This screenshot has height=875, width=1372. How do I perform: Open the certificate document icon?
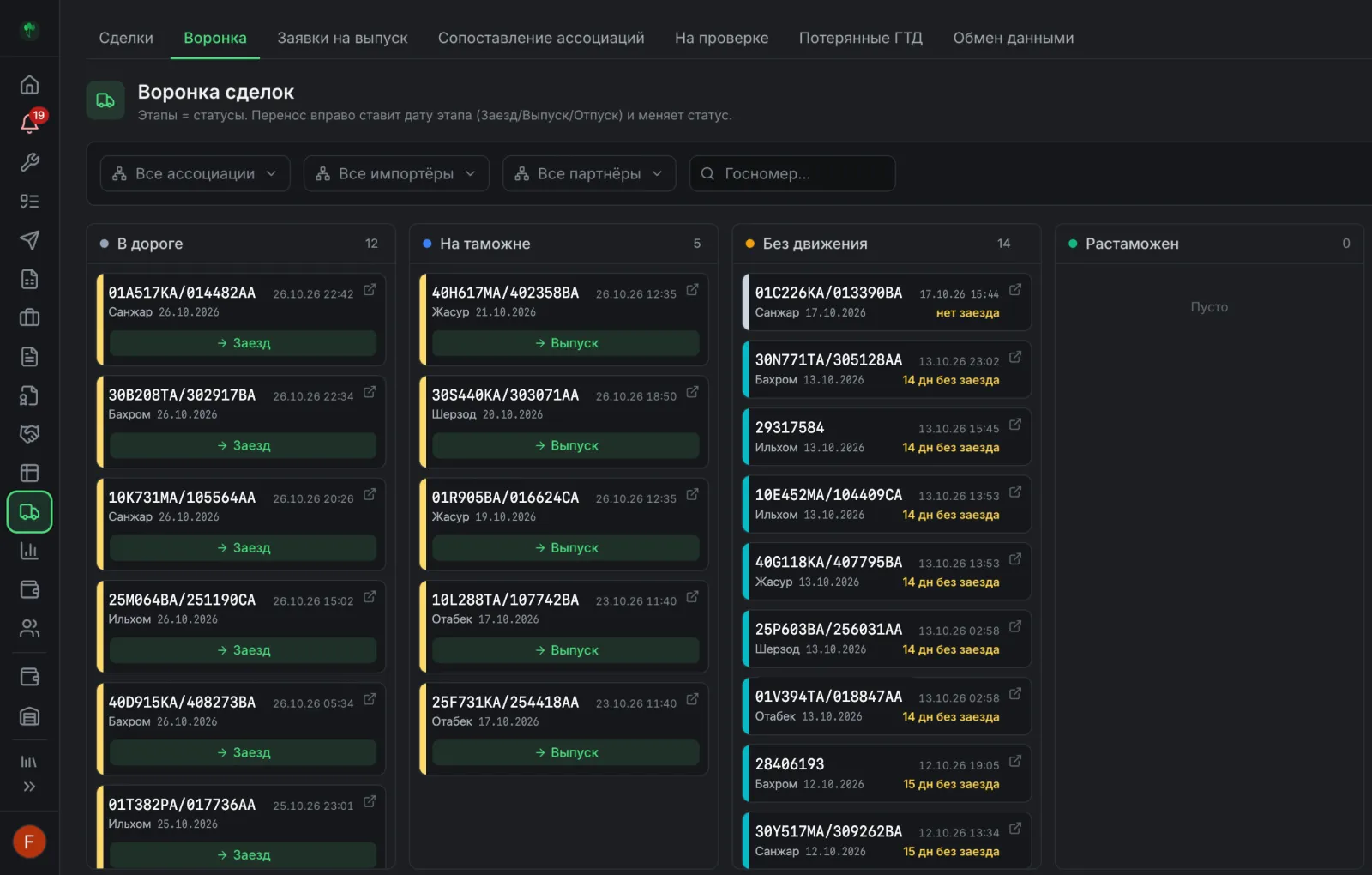29,395
